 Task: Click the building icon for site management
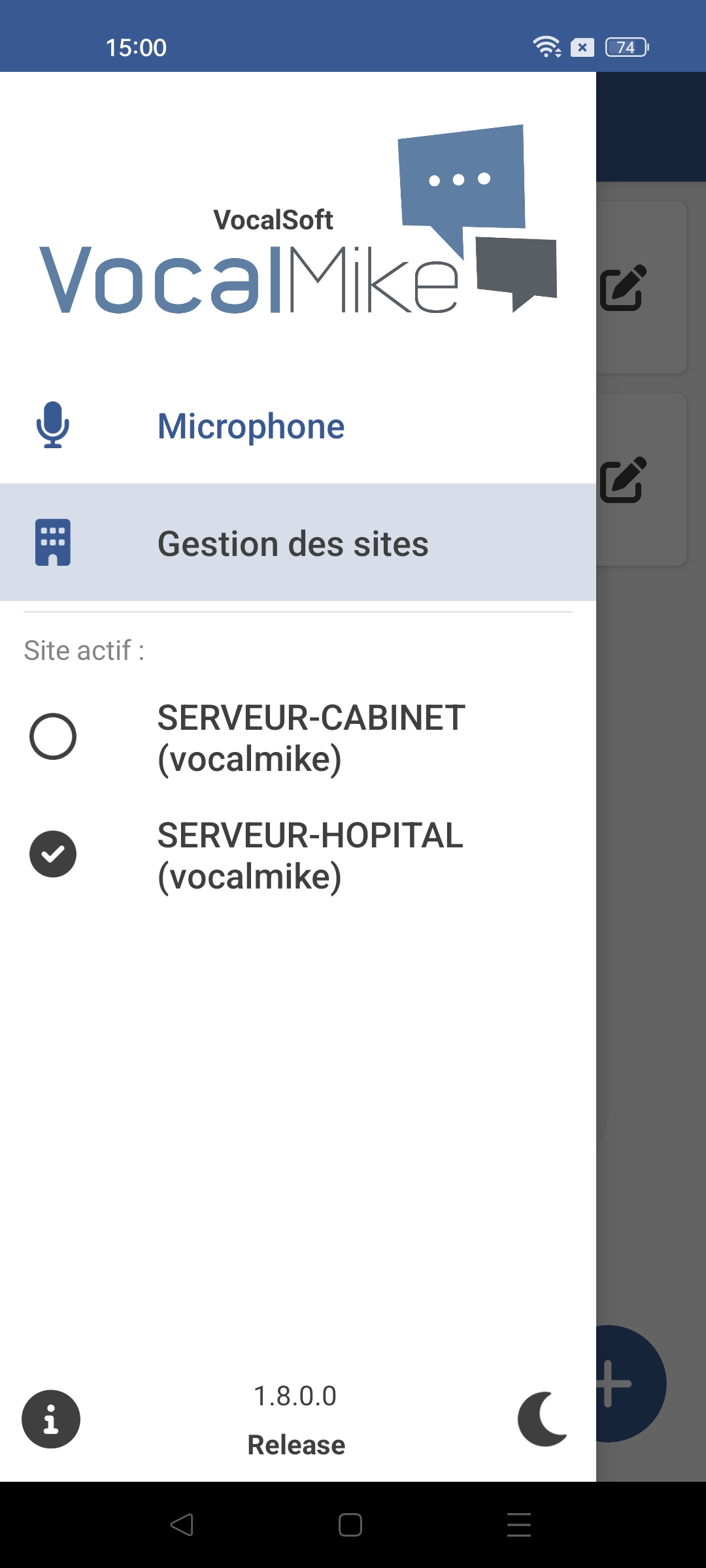53,542
